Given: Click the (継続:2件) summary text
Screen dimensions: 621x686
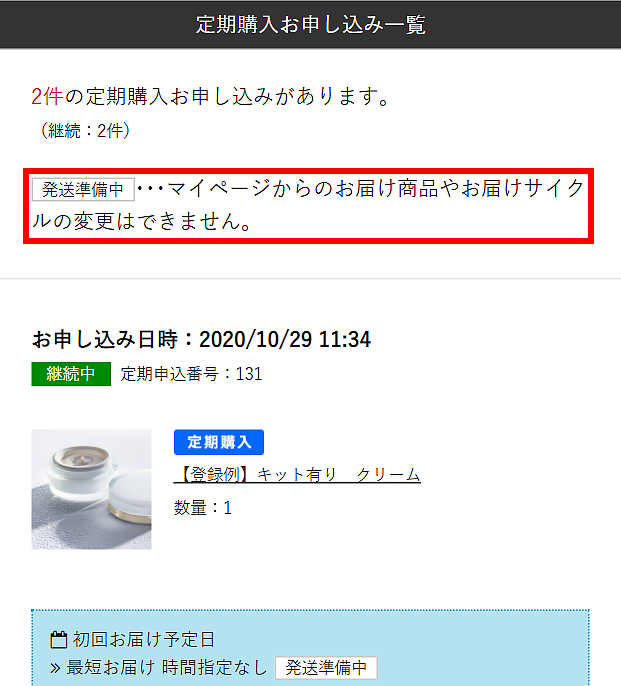Looking at the screenshot, I should 85,130.
